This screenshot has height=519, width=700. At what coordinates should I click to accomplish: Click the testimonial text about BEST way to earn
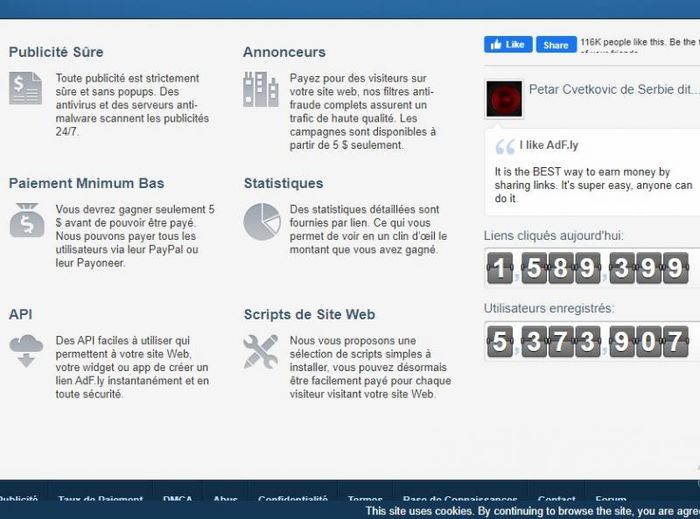593,185
